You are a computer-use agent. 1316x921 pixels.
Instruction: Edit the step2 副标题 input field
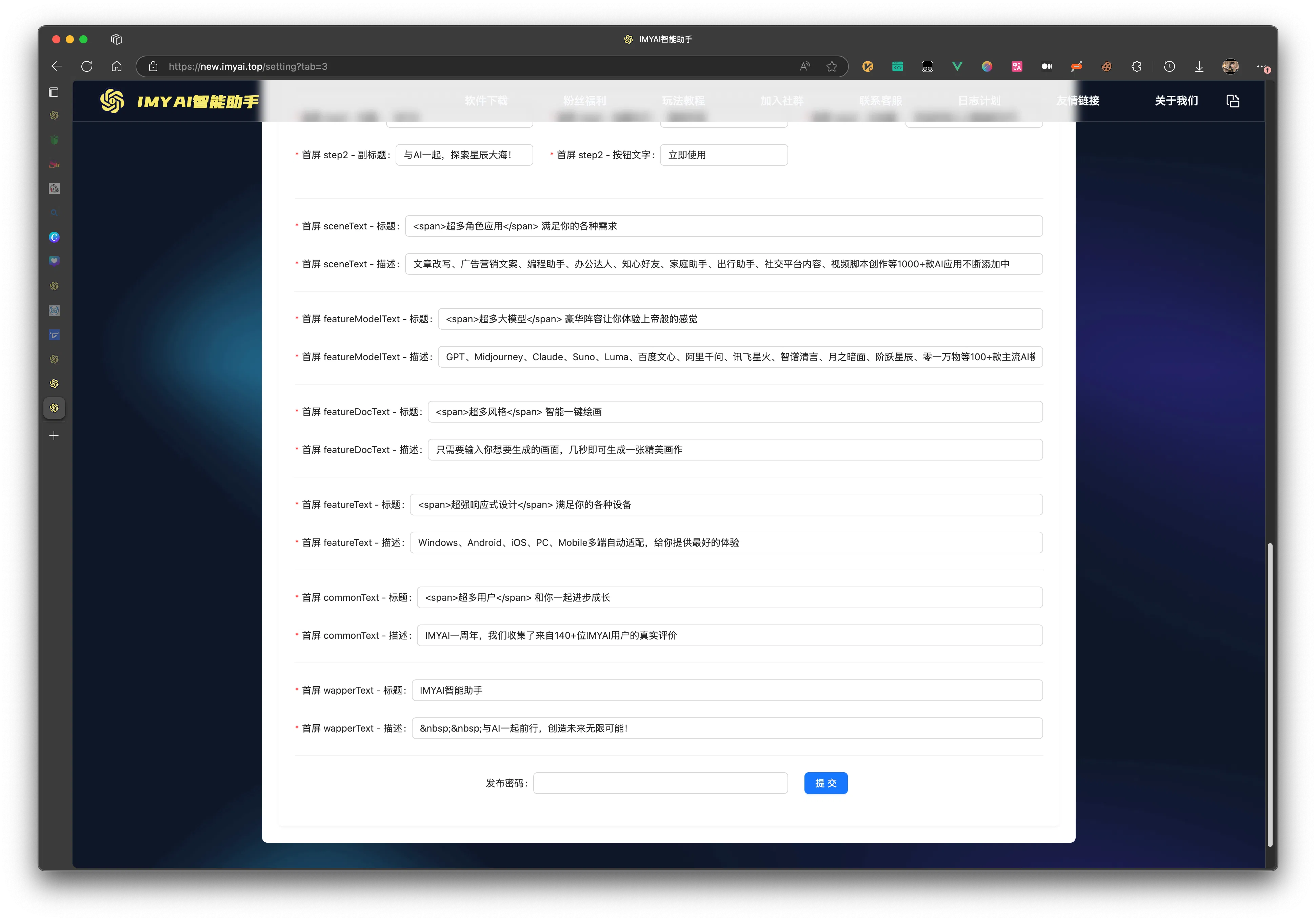(464, 155)
